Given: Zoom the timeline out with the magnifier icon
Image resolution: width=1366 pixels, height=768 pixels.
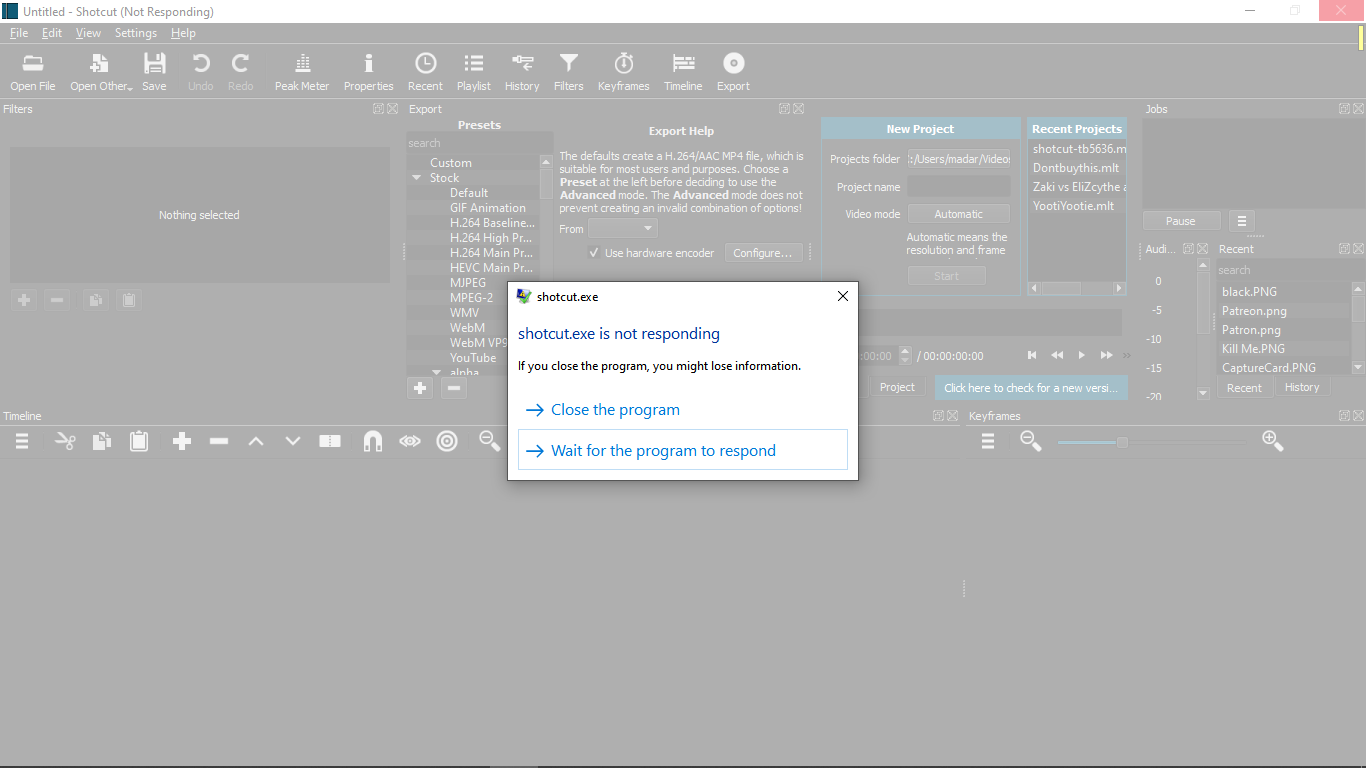Looking at the screenshot, I should 489,441.
